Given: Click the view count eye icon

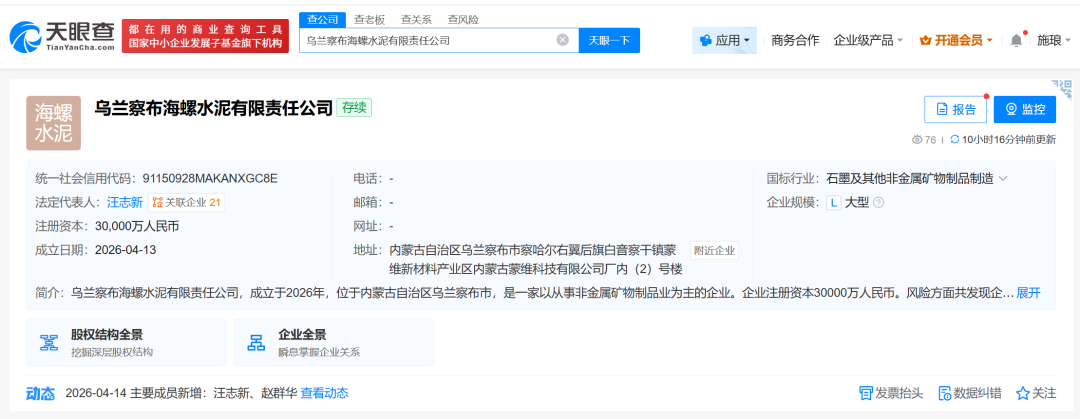Looking at the screenshot, I should point(917,139).
